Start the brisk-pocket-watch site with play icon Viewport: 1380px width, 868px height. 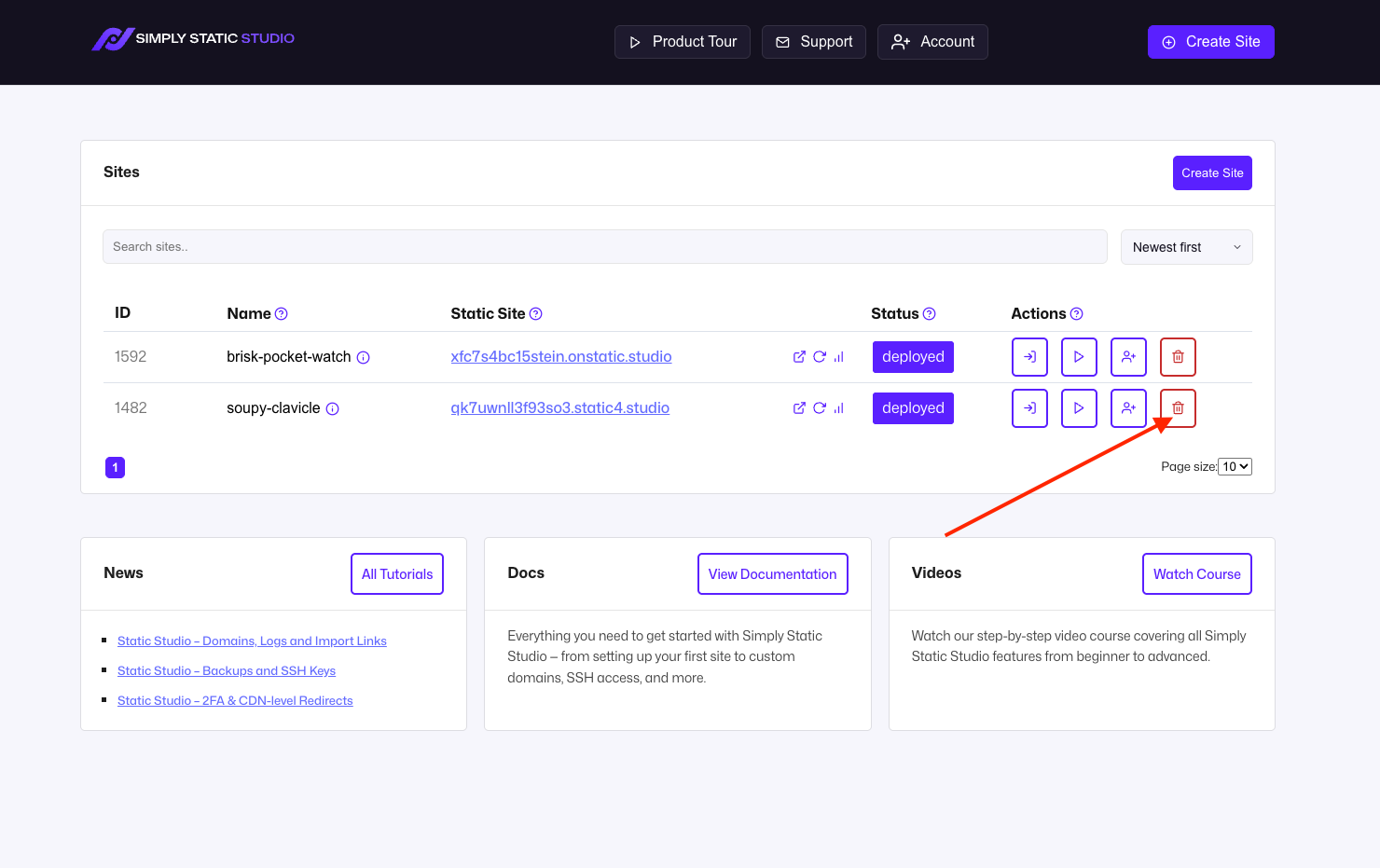click(x=1079, y=357)
